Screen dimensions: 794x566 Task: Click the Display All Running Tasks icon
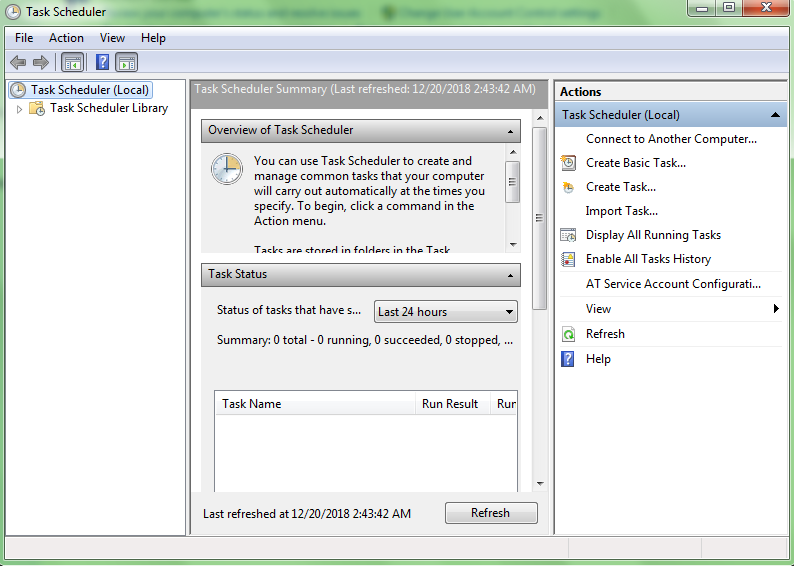tap(568, 235)
